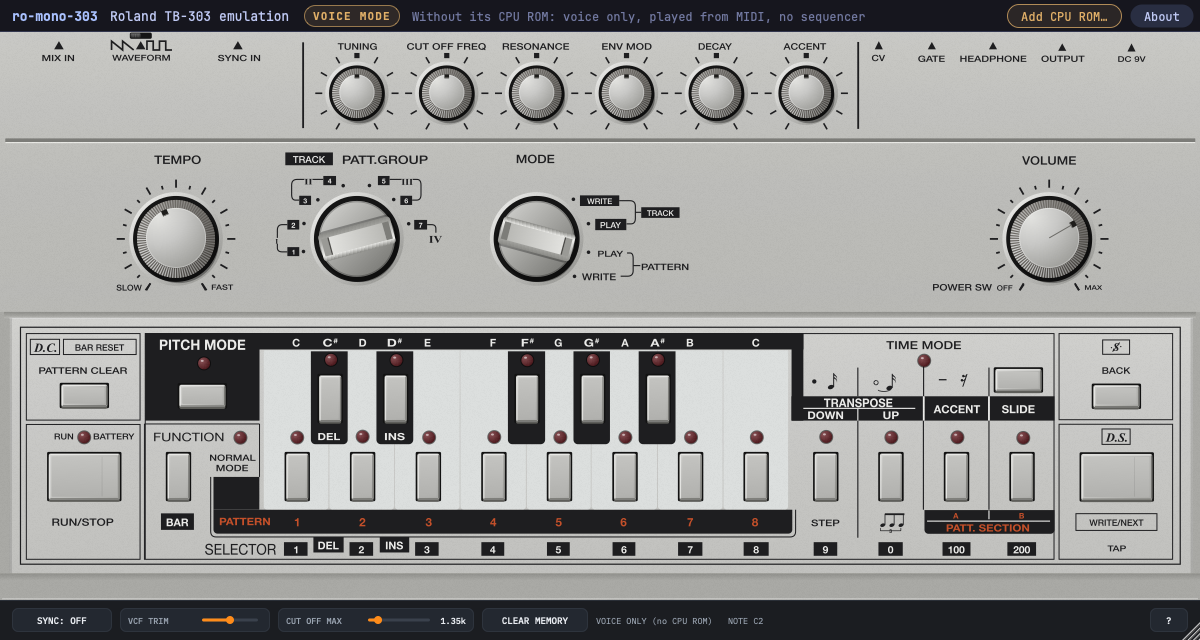
Task: Click the F# black key
Action: pyautogui.click(x=527, y=399)
